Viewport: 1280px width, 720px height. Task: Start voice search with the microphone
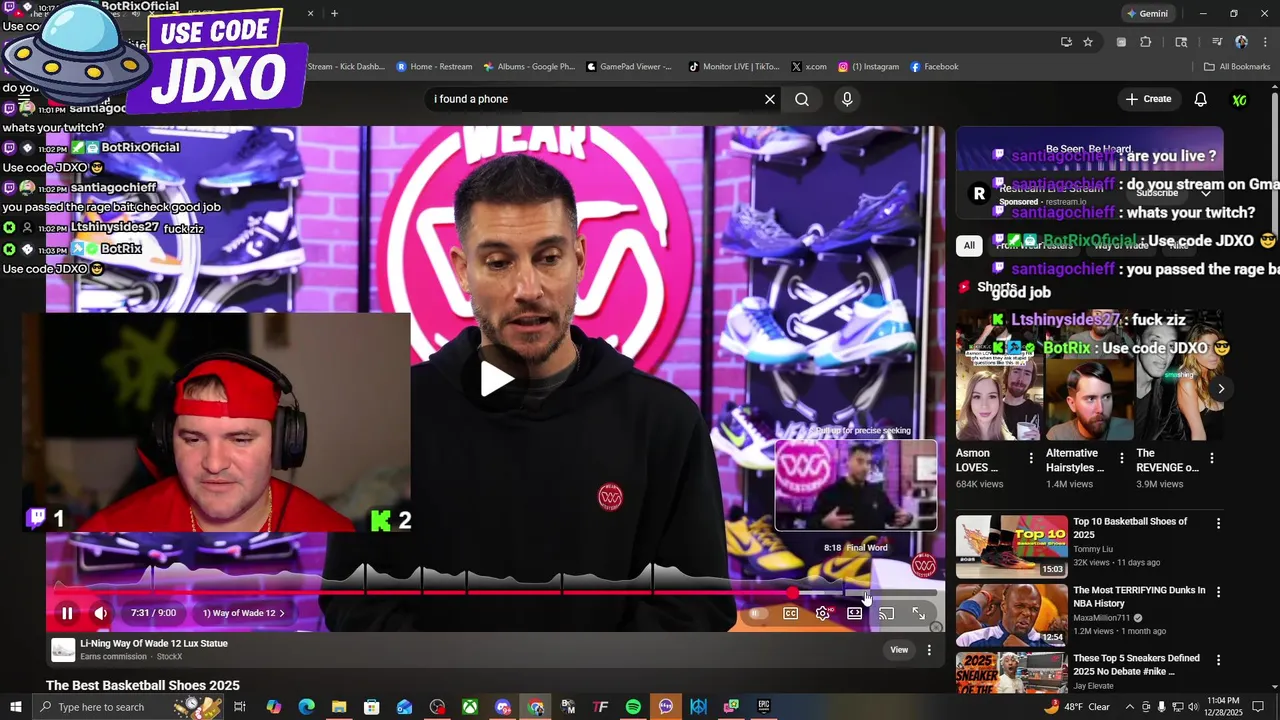point(847,99)
